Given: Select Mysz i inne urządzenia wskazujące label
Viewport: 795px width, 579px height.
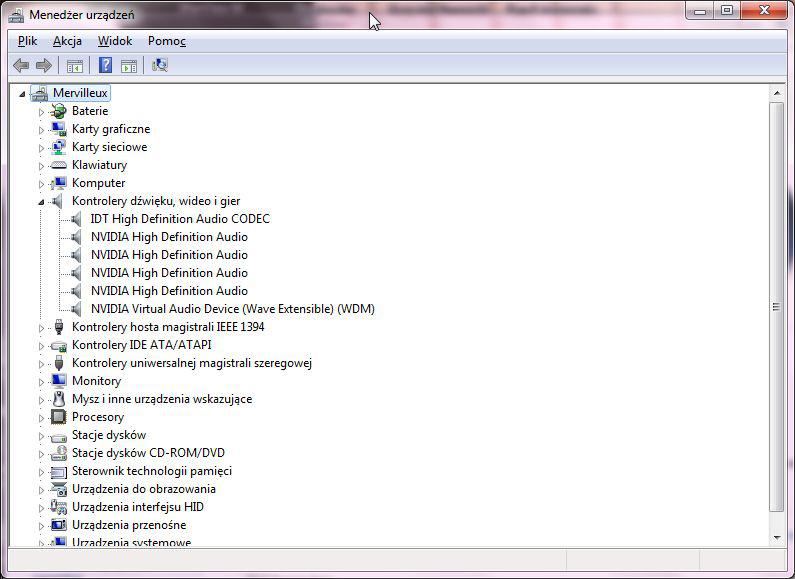Looking at the screenshot, I should point(162,399).
